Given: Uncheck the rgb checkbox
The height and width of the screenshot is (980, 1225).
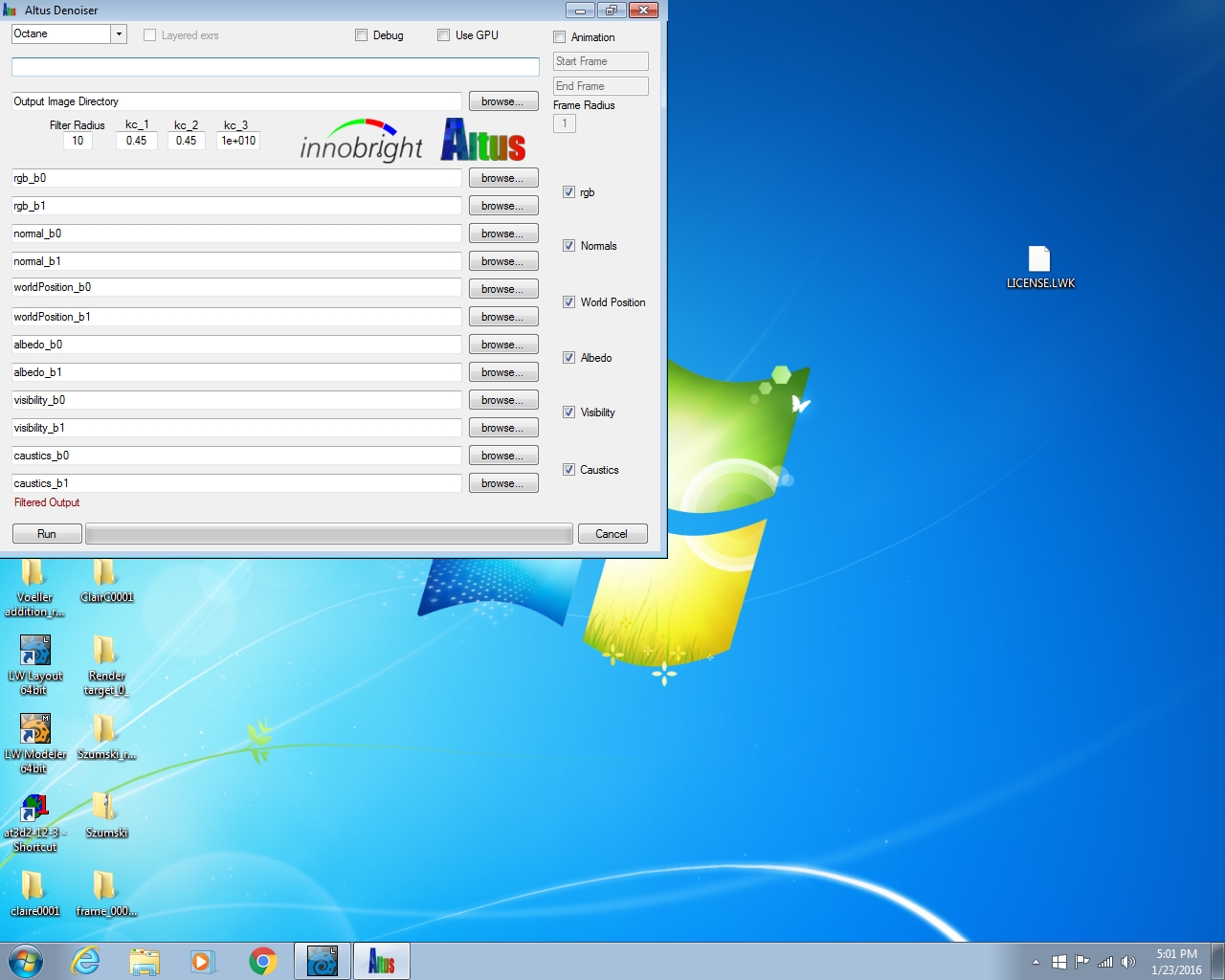Looking at the screenshot, I should 568,192.
